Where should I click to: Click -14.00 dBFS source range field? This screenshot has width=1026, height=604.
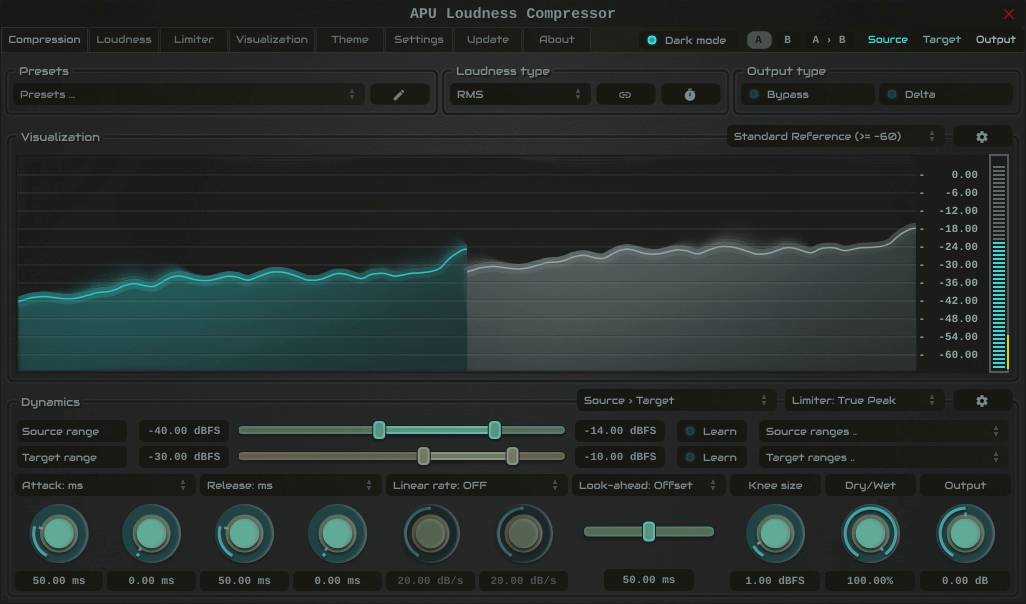[620, 431]
